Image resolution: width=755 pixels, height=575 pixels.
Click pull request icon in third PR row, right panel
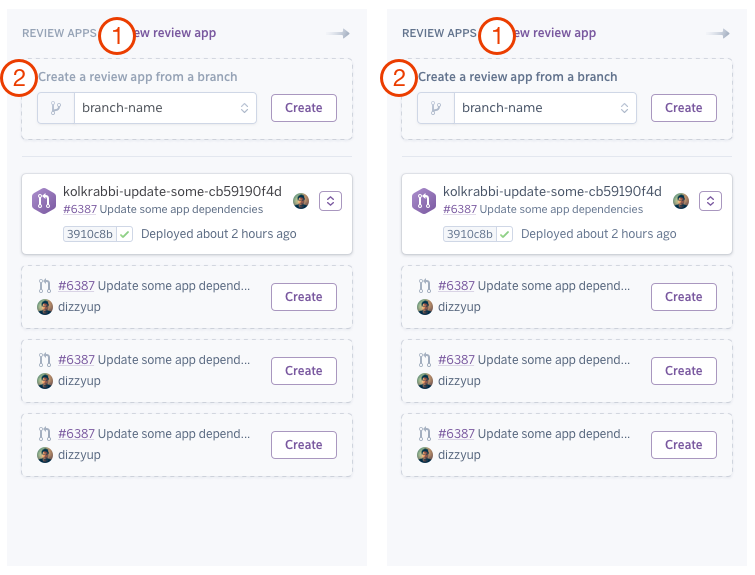pyautogui.click(x=425, y=434)
